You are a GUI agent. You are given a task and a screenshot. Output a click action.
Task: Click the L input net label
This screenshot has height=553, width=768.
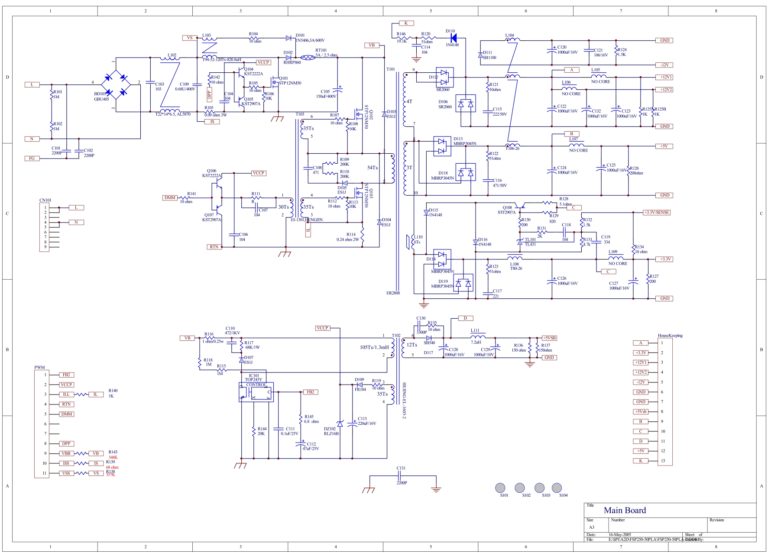pyautogui.click(x=32, y=85)
